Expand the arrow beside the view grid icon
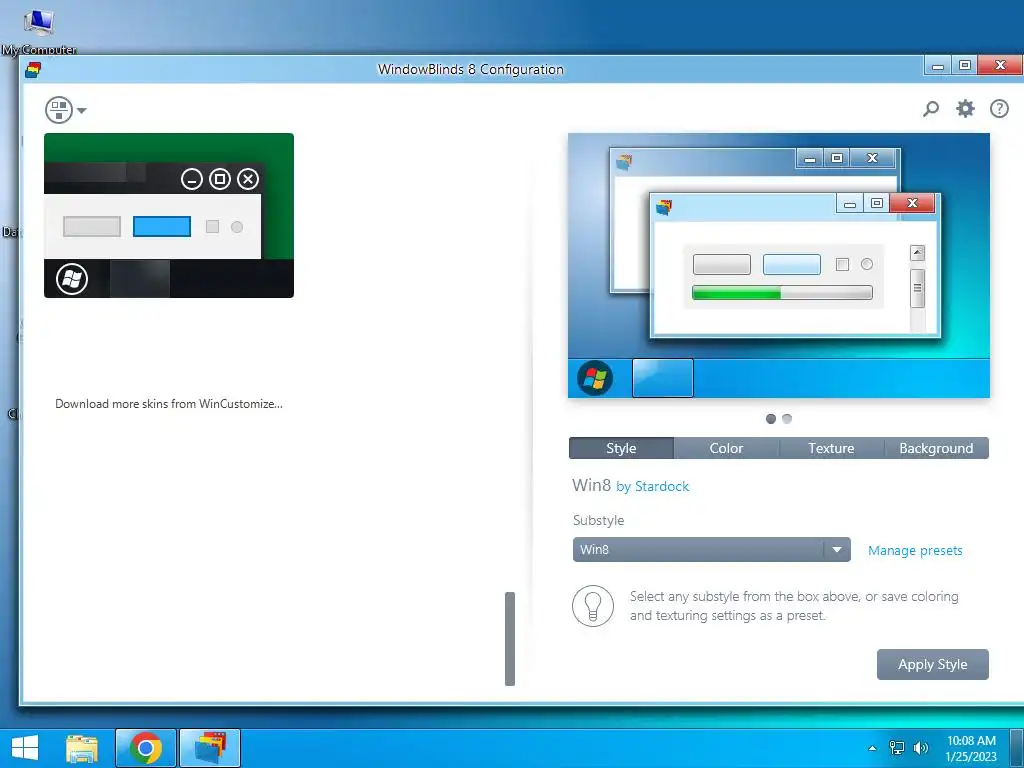1024x768 pixels. 82,110
